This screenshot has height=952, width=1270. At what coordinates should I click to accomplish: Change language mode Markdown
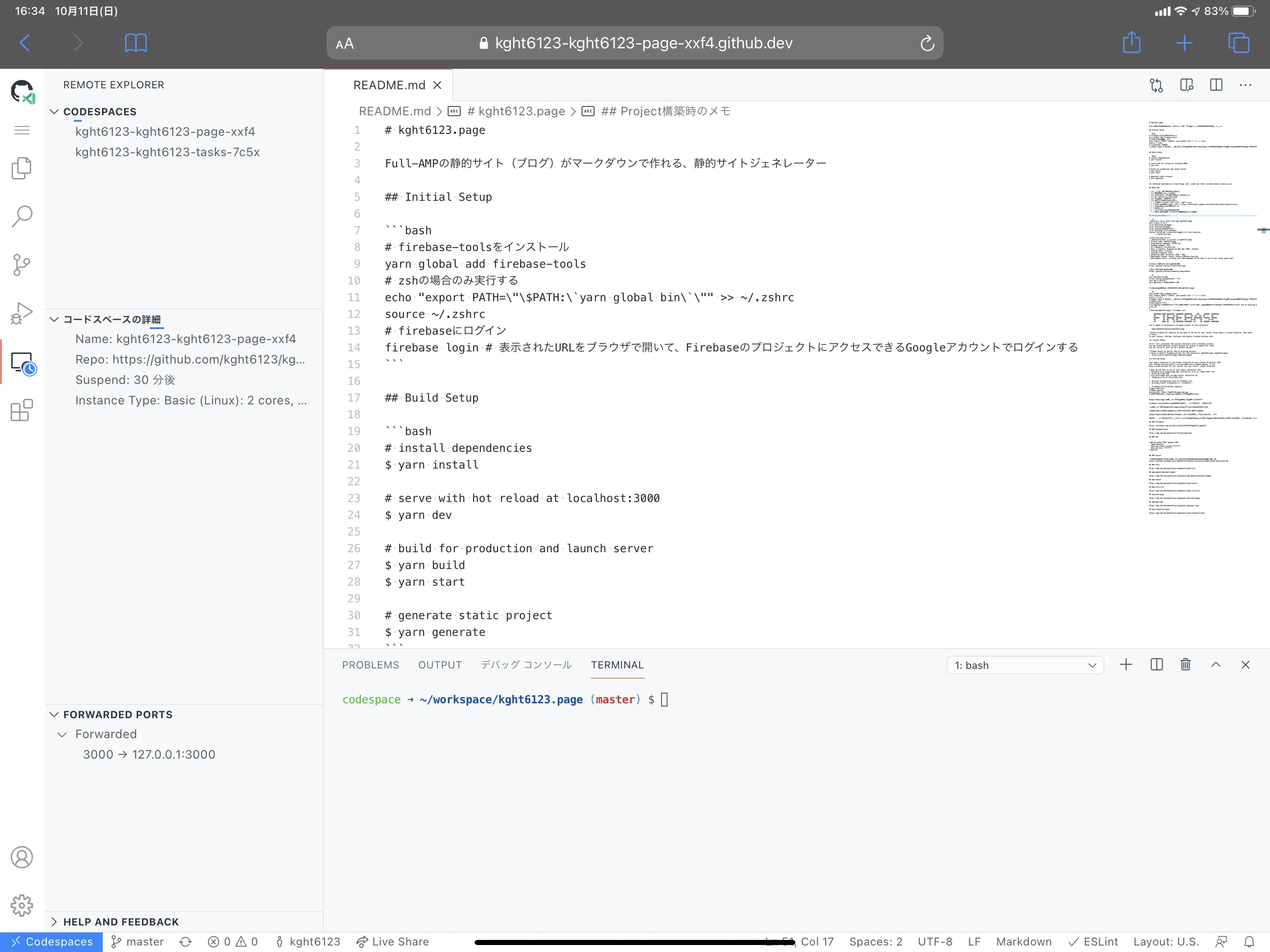point(1024,942)
